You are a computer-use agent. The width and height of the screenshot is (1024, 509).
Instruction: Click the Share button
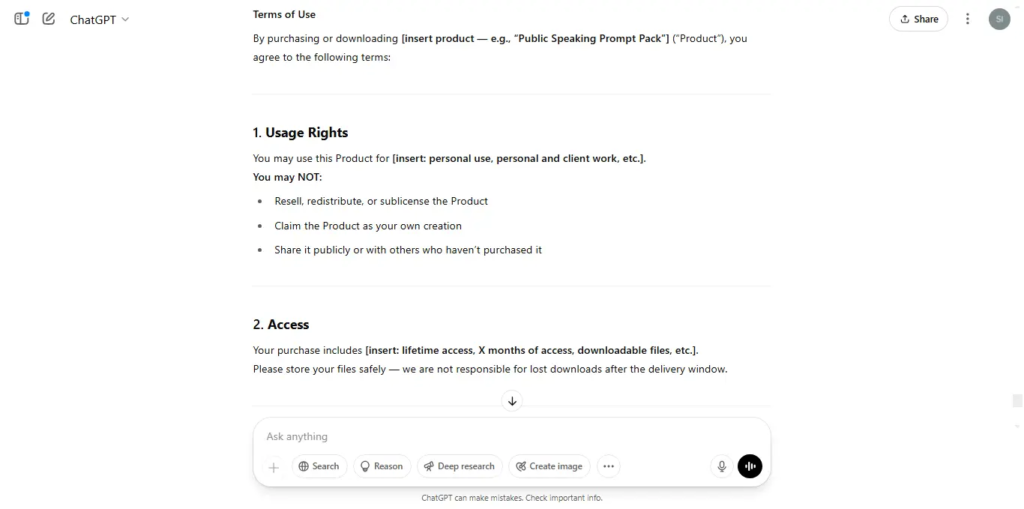click(918, 19)
